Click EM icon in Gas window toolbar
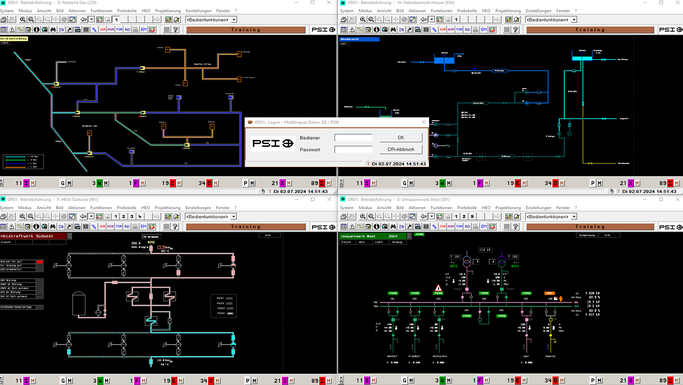Image resolution: width=683 pixels, height=385 pixels. point(144,30)
